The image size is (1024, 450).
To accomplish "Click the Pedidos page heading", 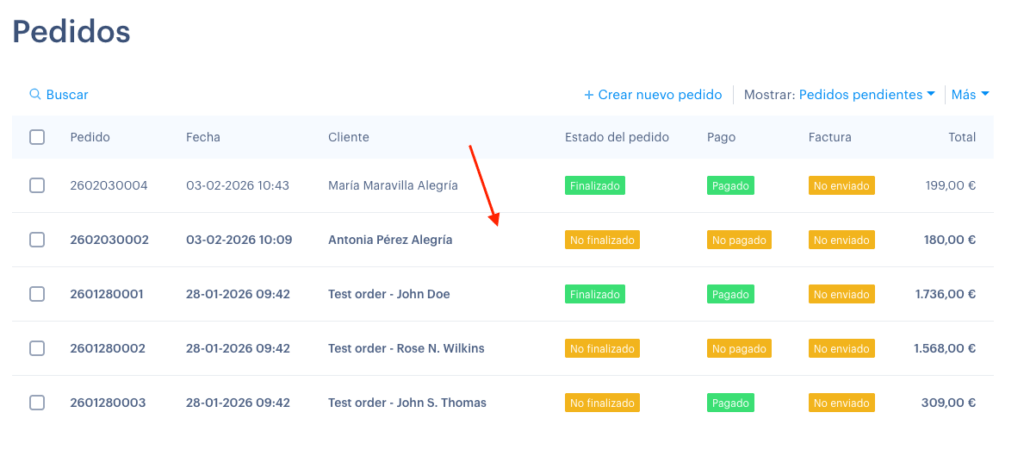I will [x=71, y=31].
